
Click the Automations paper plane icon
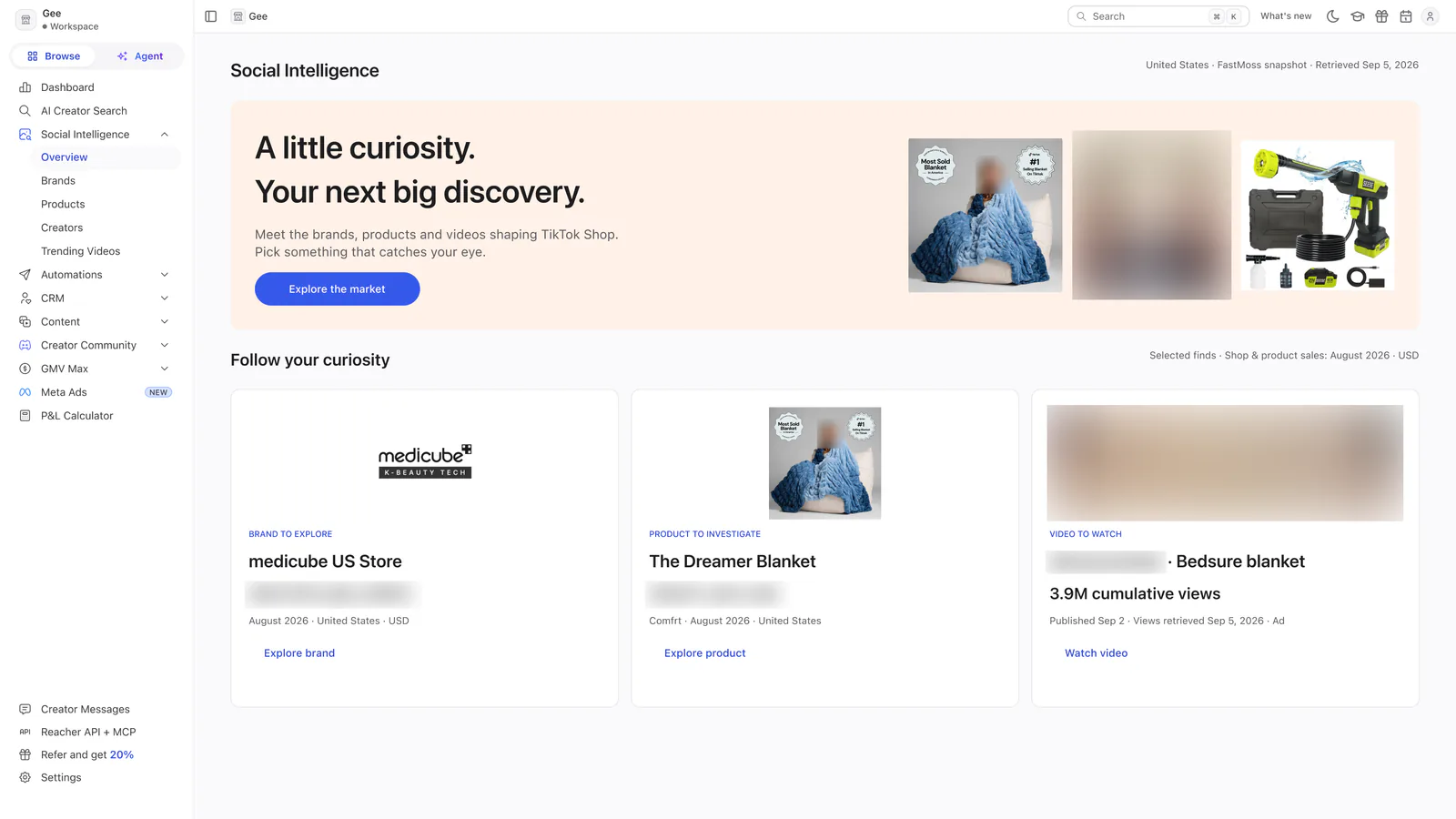[x=25, y=275]
